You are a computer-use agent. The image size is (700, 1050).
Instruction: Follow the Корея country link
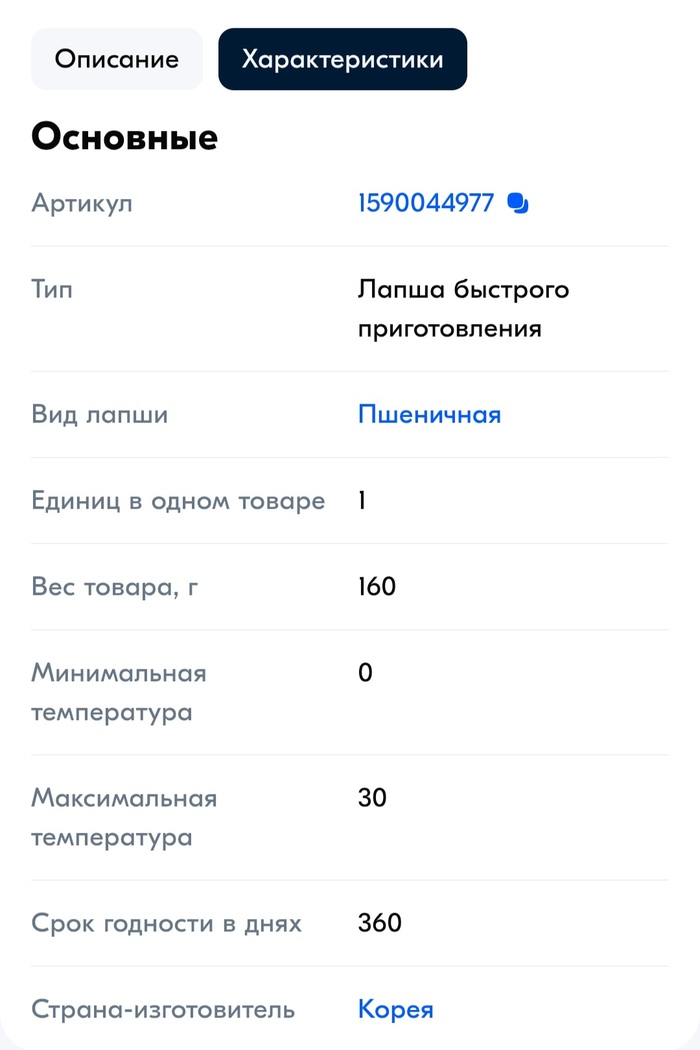tap(395, 1009)
